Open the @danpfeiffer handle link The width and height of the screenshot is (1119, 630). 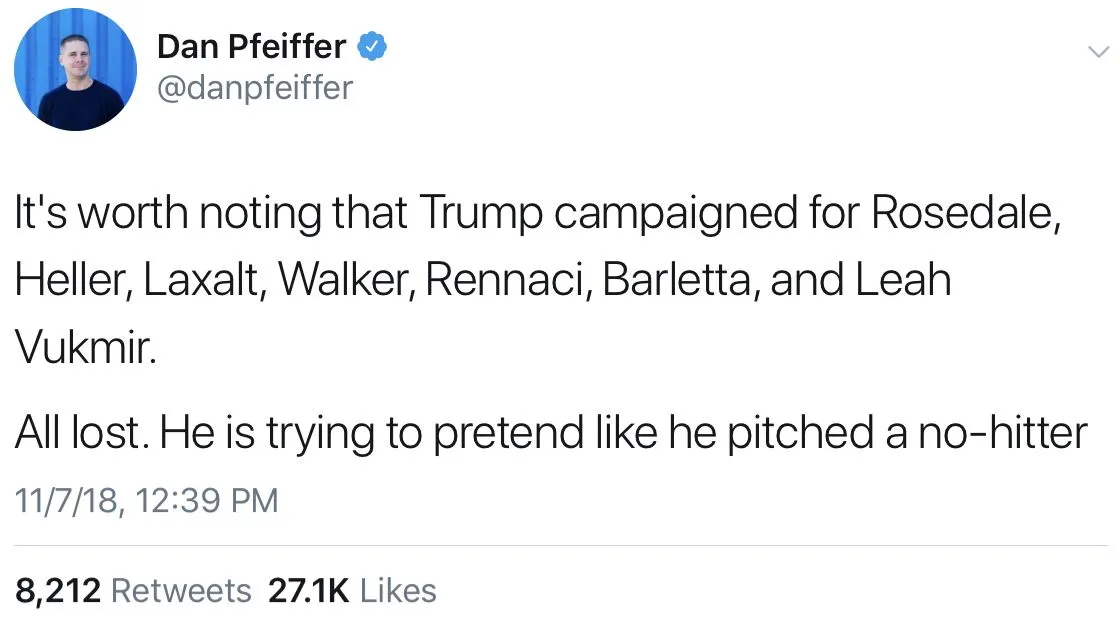[255, 88]
